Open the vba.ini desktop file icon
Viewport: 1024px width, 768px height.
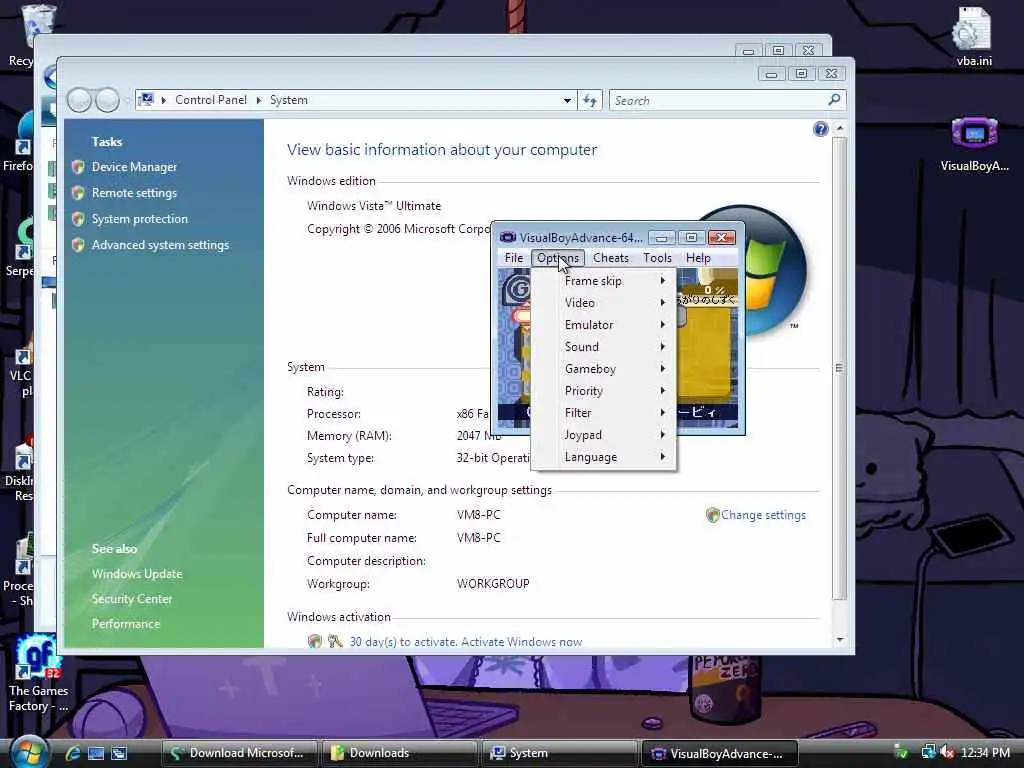click(x=973, y=37)
